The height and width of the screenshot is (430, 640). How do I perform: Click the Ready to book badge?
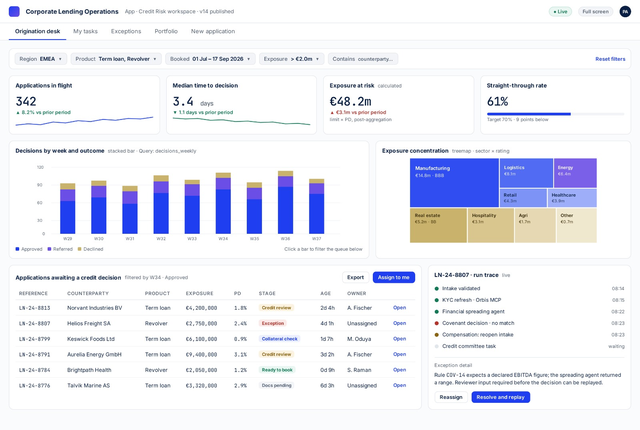point(277,370)
